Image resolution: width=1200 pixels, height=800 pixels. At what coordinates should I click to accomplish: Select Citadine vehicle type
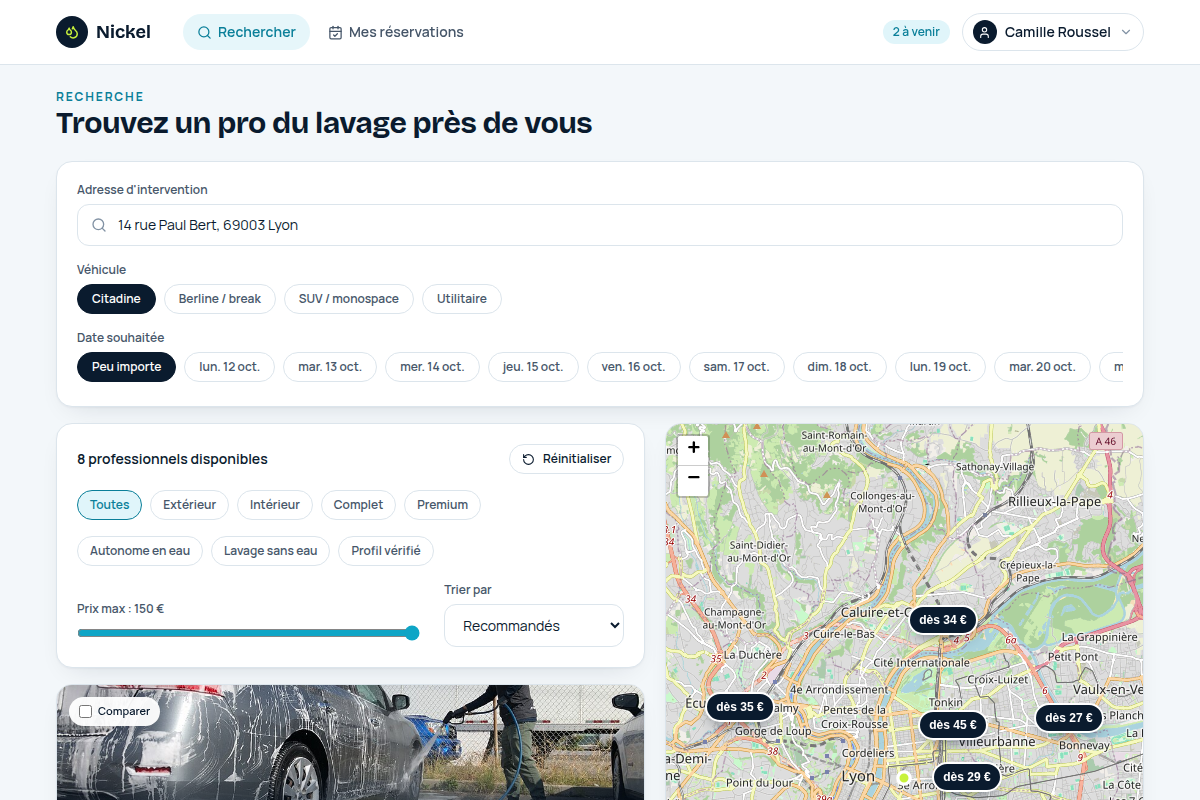[x=116, y=299]
